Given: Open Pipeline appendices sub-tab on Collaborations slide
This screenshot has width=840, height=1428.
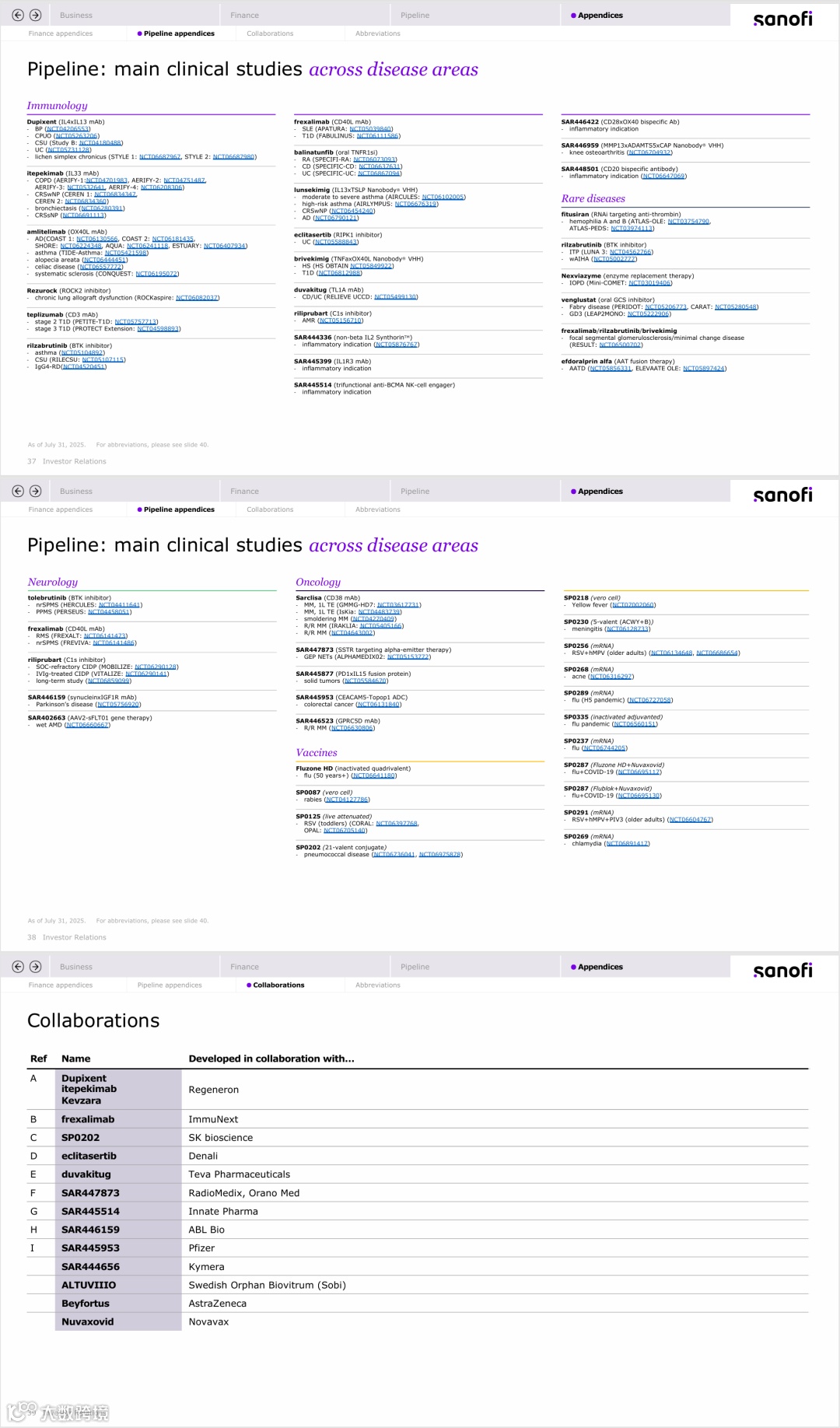Looking at the screenshot, I should coord(170,985).
